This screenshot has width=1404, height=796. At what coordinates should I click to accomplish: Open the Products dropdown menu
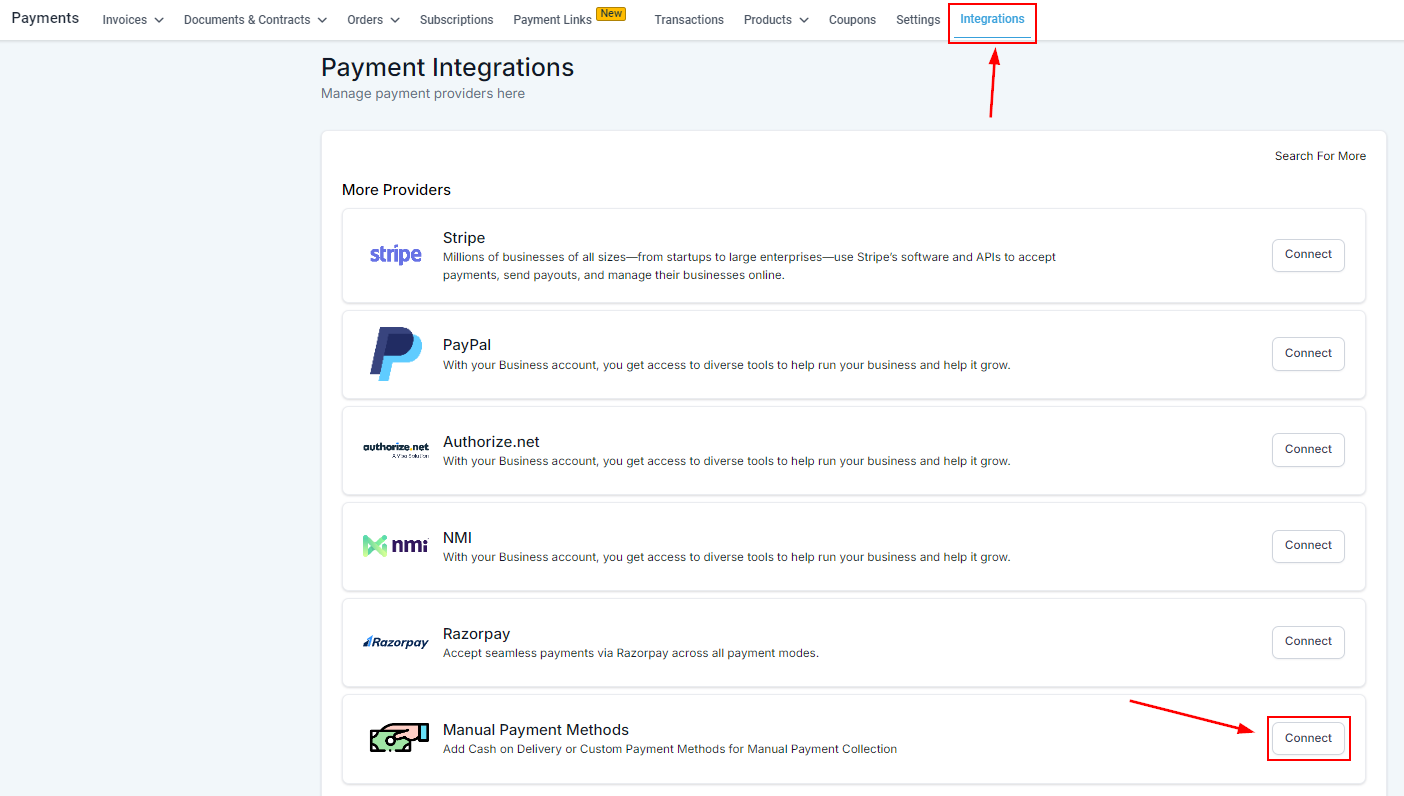click(x=776, y=20)
